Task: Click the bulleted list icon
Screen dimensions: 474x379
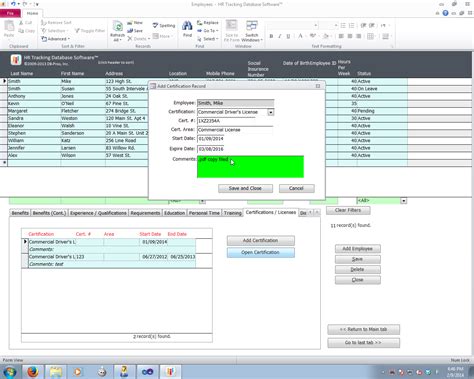Action: (x=343, y=25)
